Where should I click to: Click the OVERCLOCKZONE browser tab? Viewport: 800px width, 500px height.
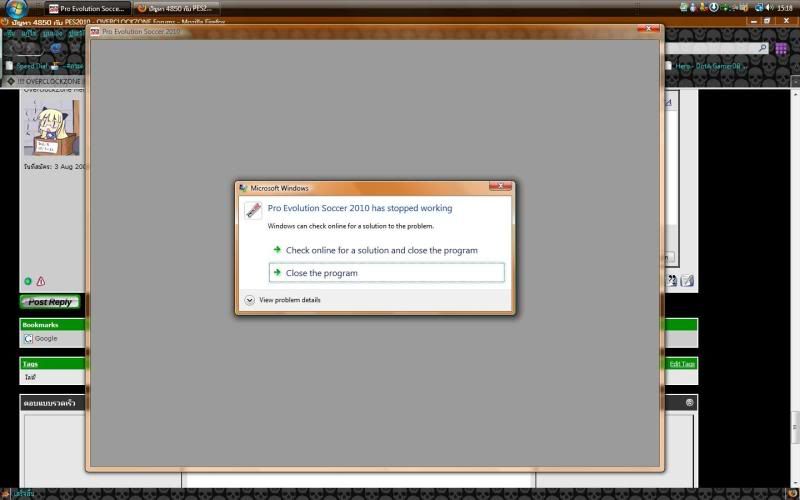45,81
